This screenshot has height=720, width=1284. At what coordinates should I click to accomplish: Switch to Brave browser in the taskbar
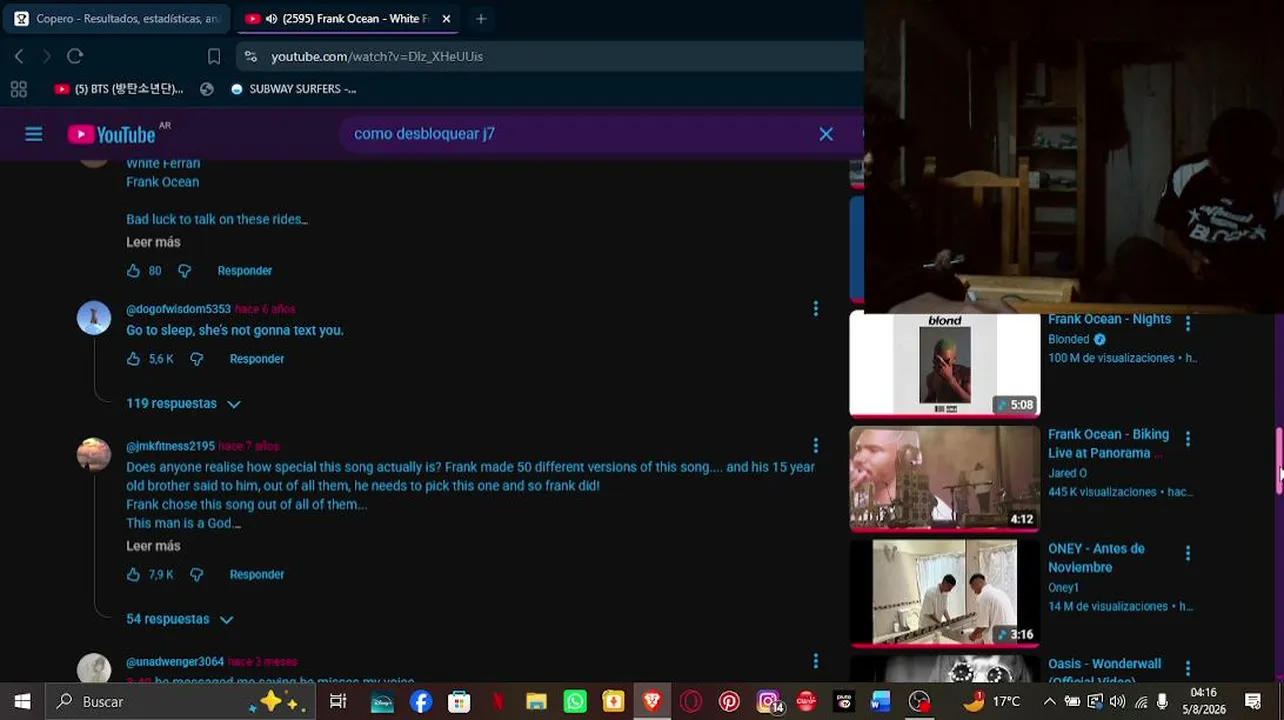(x=652, y=702)
